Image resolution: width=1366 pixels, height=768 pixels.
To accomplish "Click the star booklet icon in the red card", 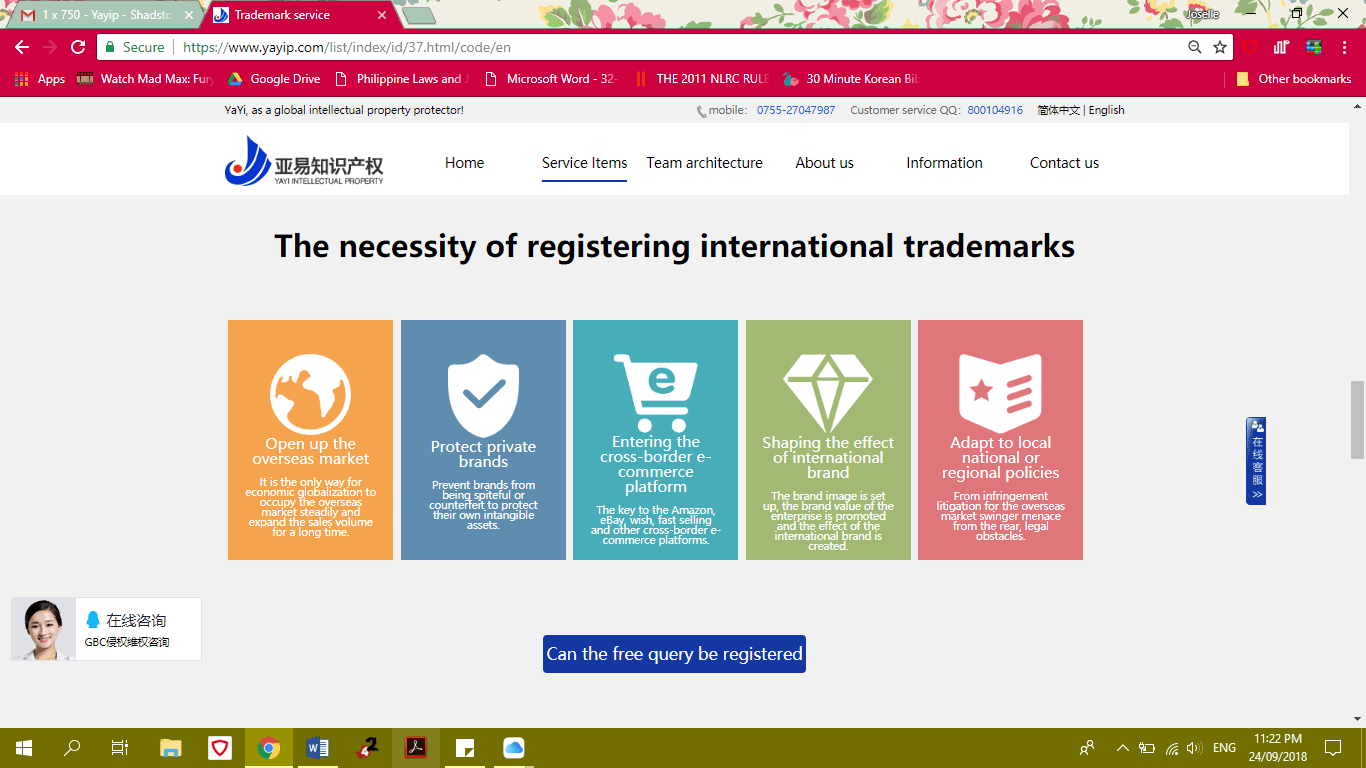I will (x=1000, y=393).
